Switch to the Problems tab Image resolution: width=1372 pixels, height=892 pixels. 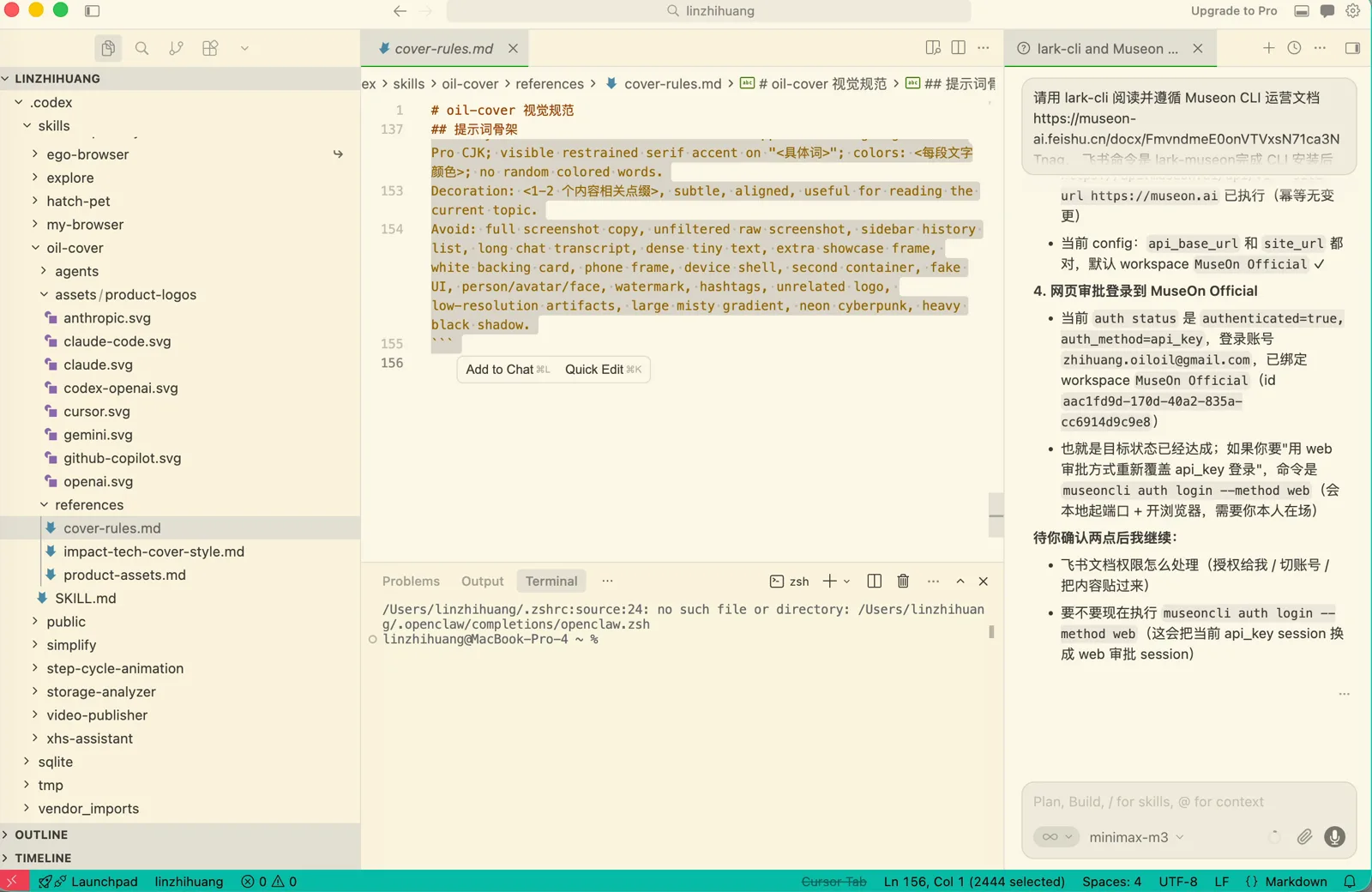click(x=411, y=582)
